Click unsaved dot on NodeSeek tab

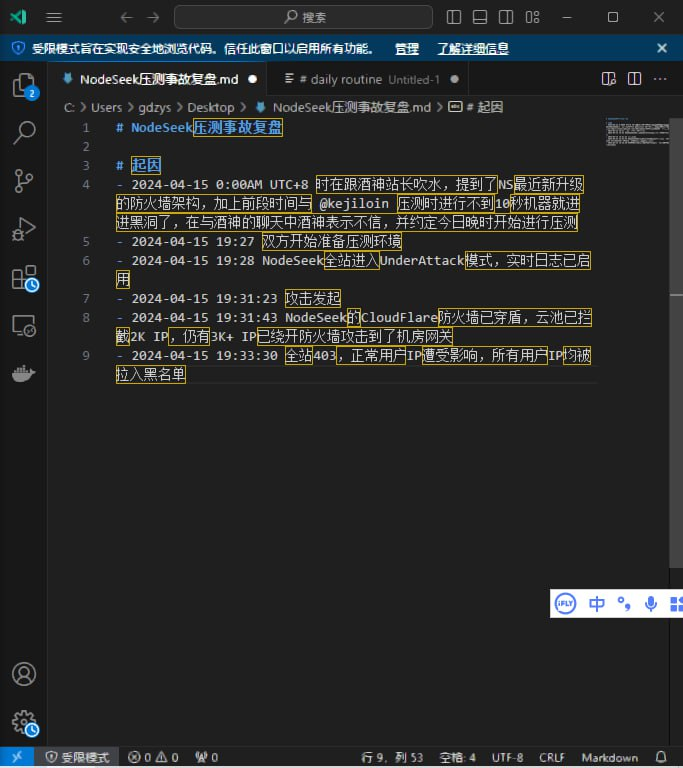pos(252,79)
